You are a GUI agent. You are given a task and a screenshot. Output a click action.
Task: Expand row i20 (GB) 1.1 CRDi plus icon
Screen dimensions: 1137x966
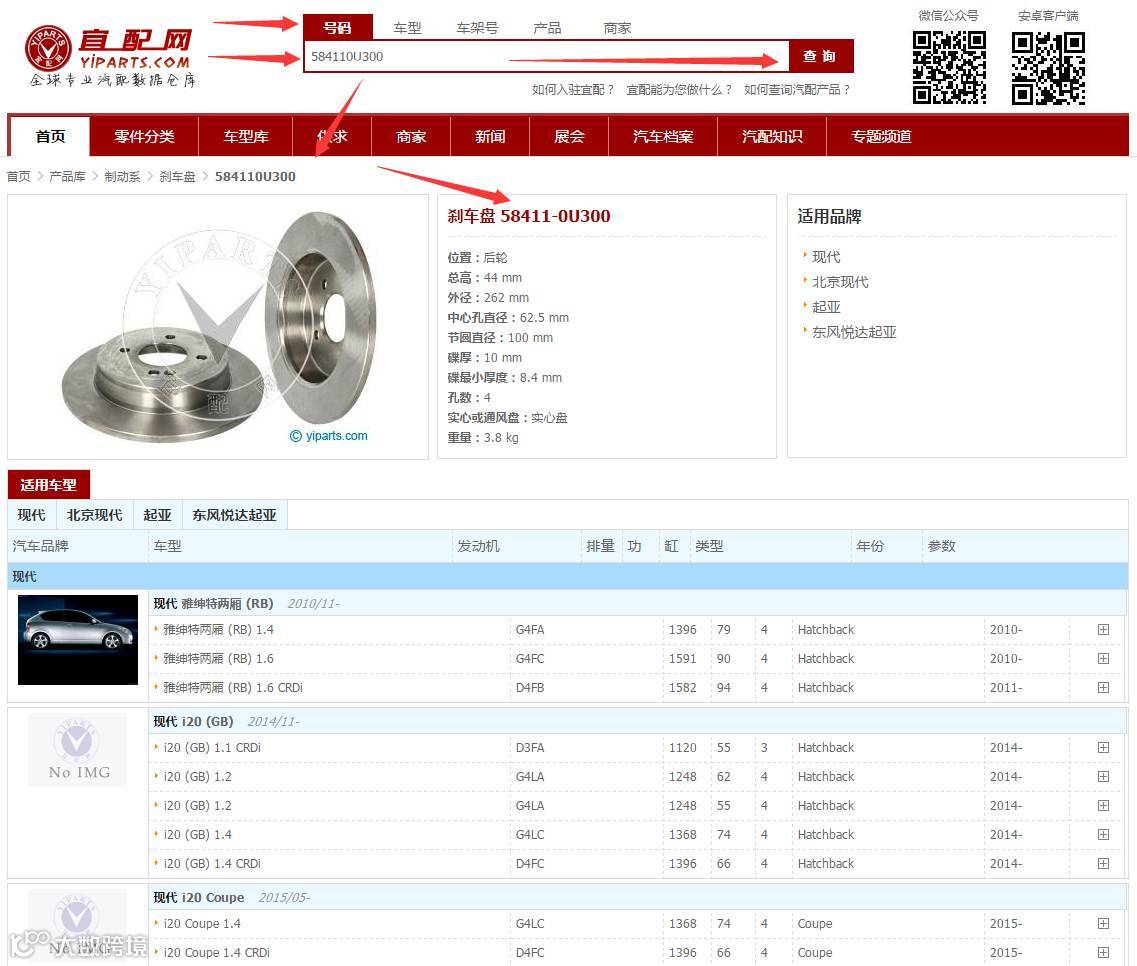pyautogui.click(x=1103, y=748)
